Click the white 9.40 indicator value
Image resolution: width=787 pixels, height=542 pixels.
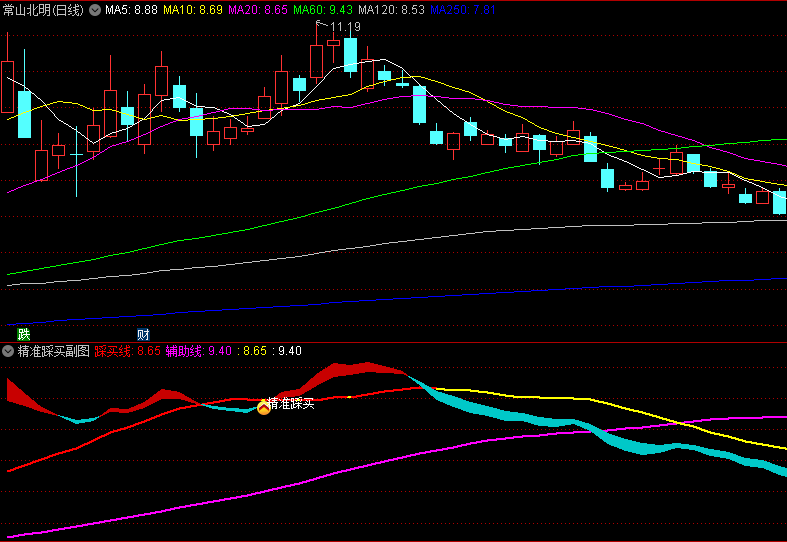[290, 351]
